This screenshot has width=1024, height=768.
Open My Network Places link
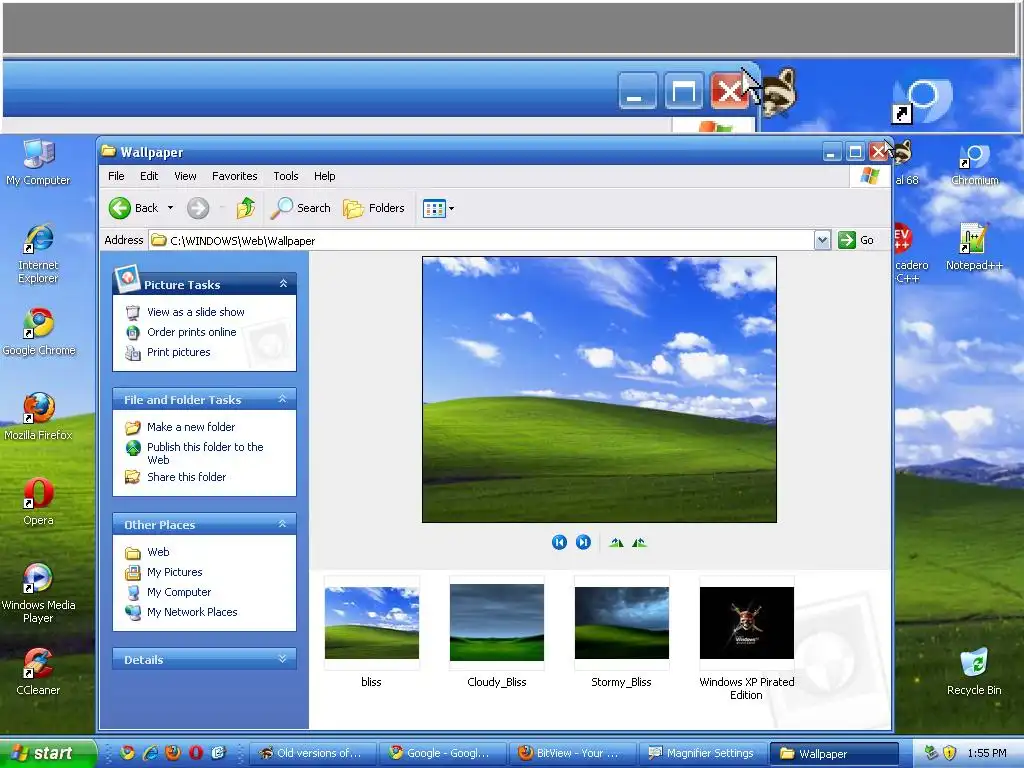click(x=192, y=613)
